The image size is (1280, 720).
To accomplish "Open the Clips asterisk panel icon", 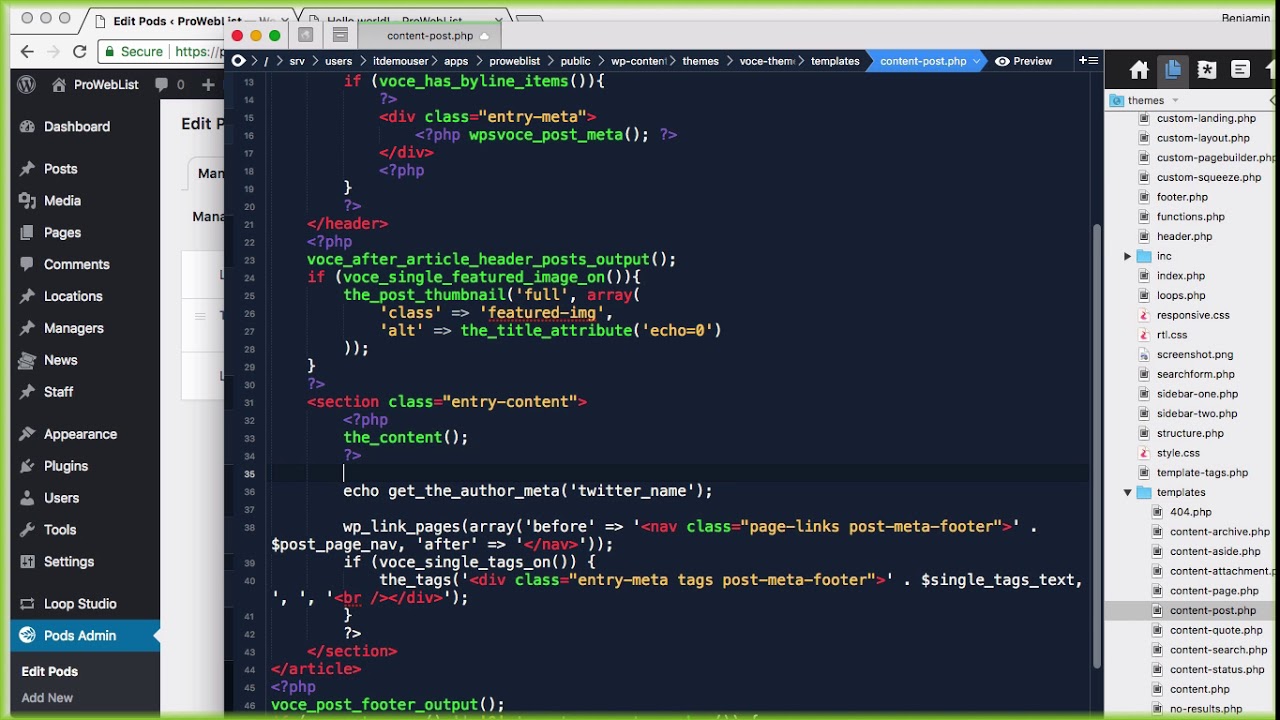I will (x=1207, y=70).
